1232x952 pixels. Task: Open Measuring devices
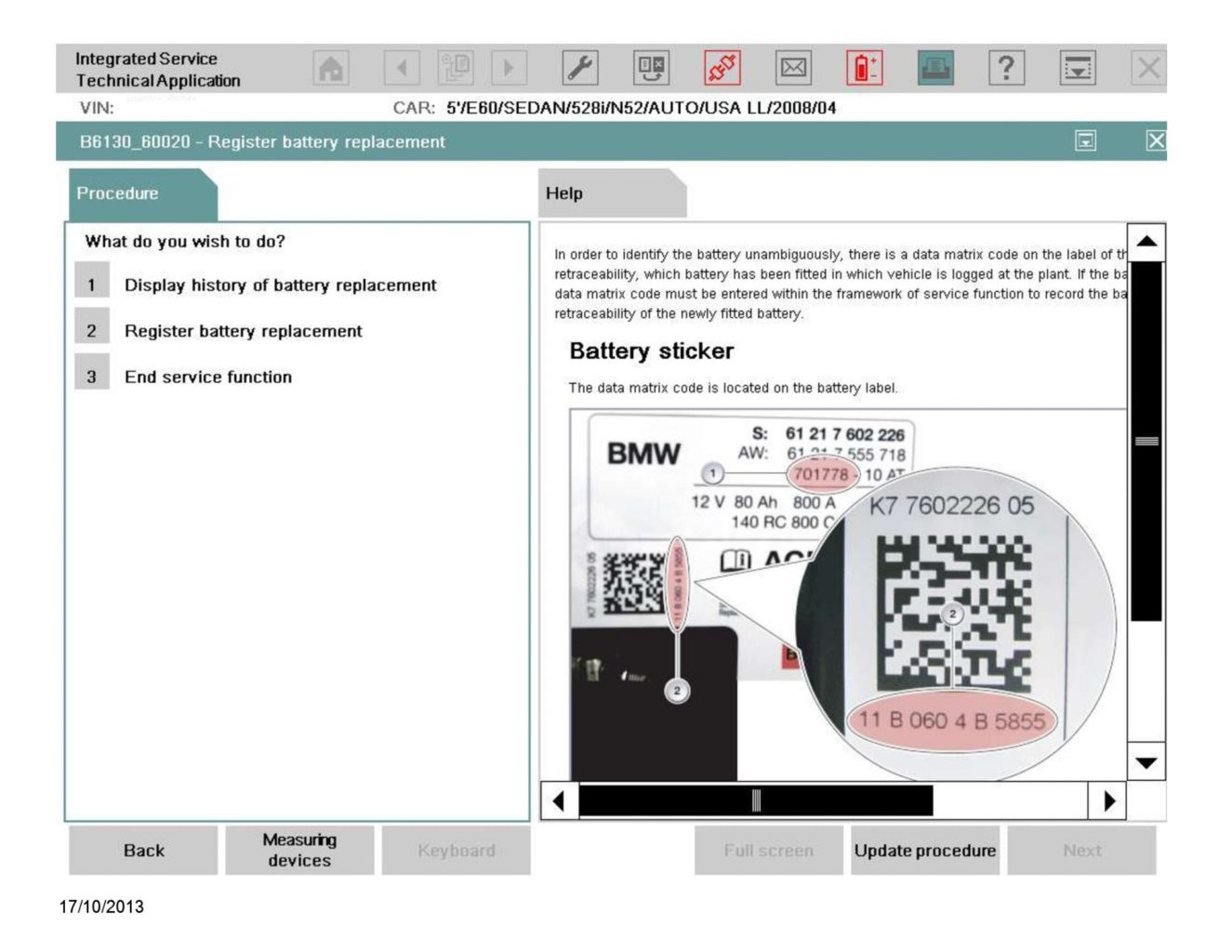point(299,850)
